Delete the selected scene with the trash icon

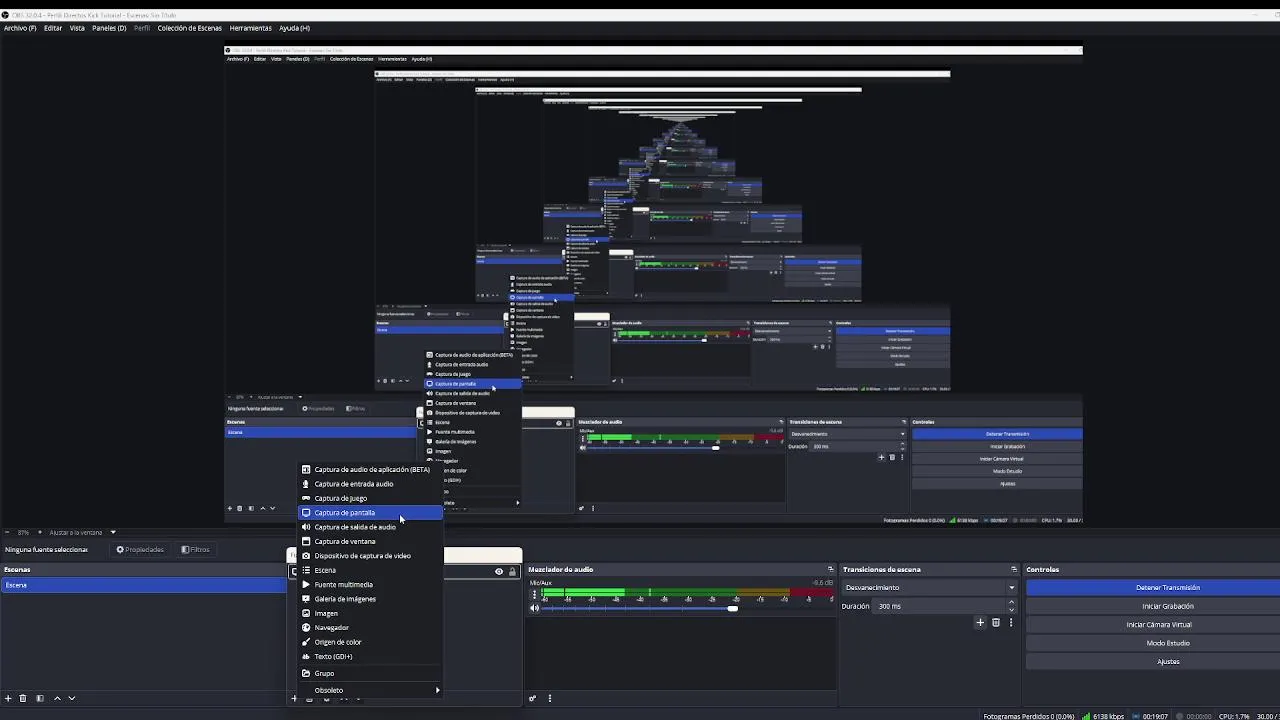pos(23,698)
